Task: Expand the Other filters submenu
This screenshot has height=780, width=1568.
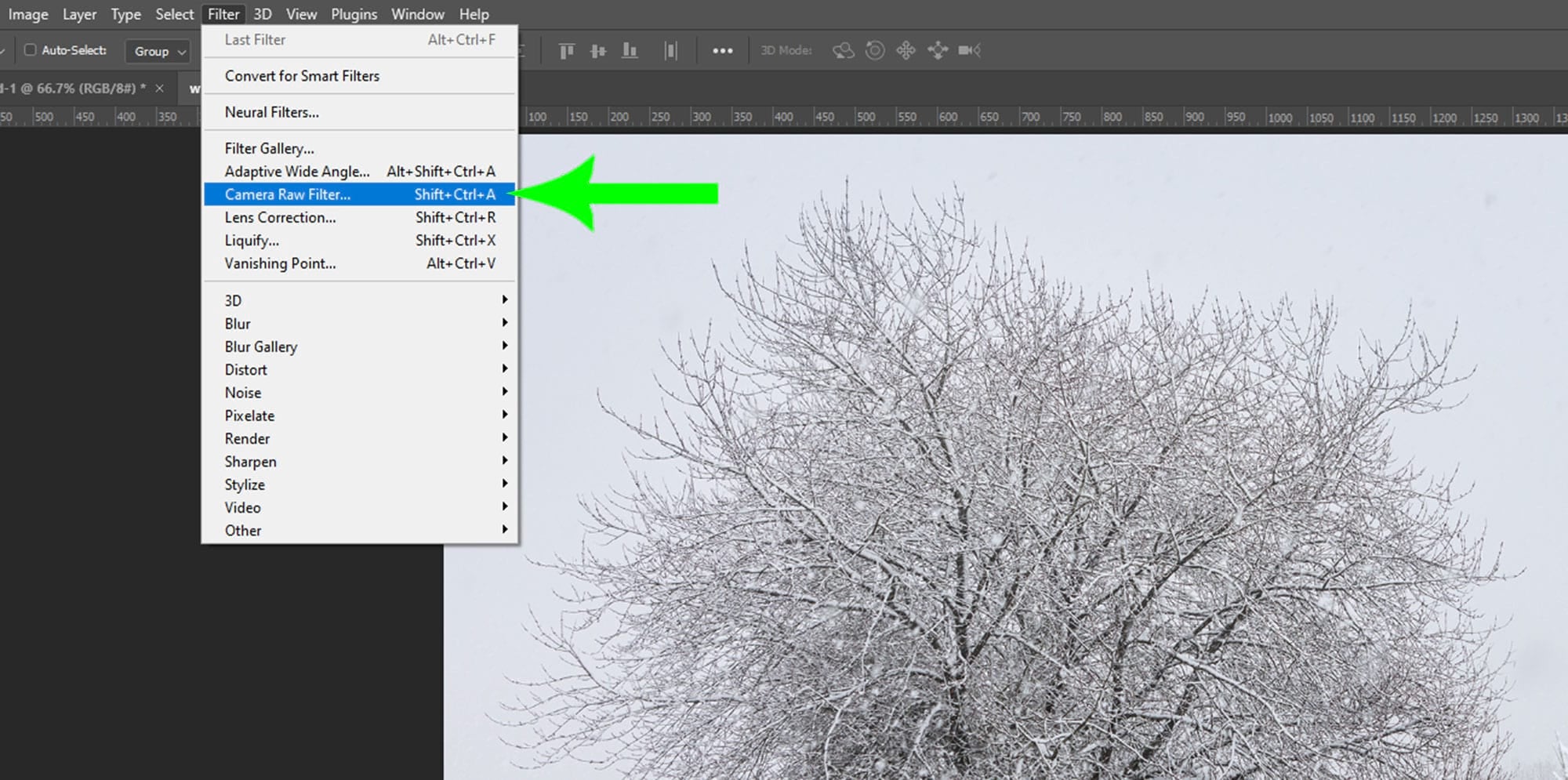Action: (242, 531)
